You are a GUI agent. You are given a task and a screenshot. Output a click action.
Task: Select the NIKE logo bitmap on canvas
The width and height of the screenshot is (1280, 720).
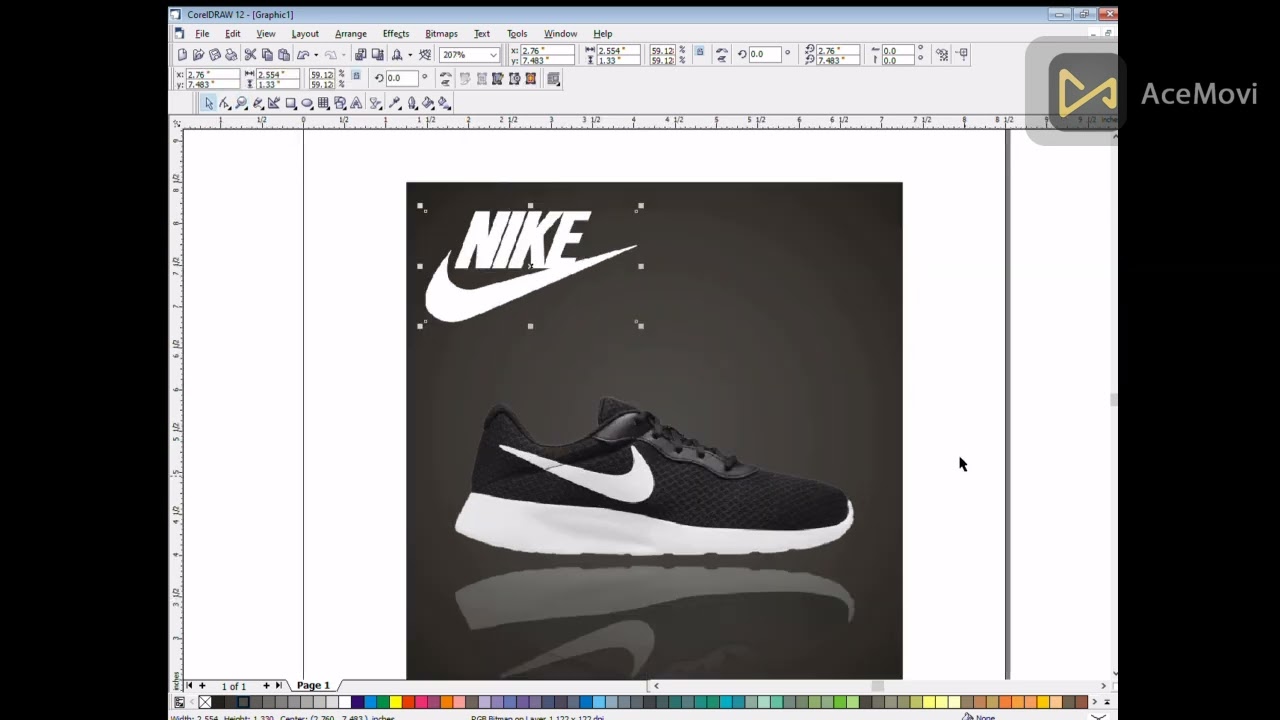click(530, 266)
